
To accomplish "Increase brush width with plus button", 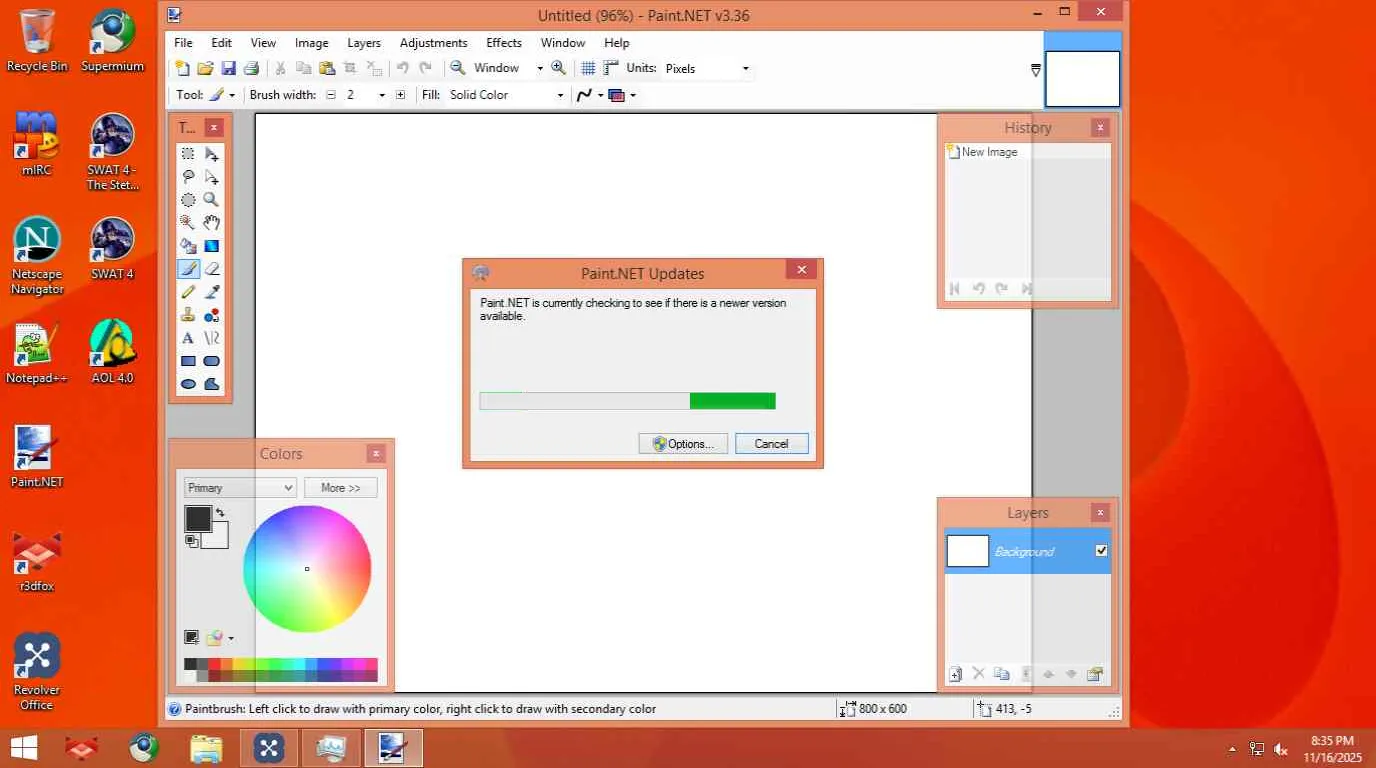I will 401,95.
